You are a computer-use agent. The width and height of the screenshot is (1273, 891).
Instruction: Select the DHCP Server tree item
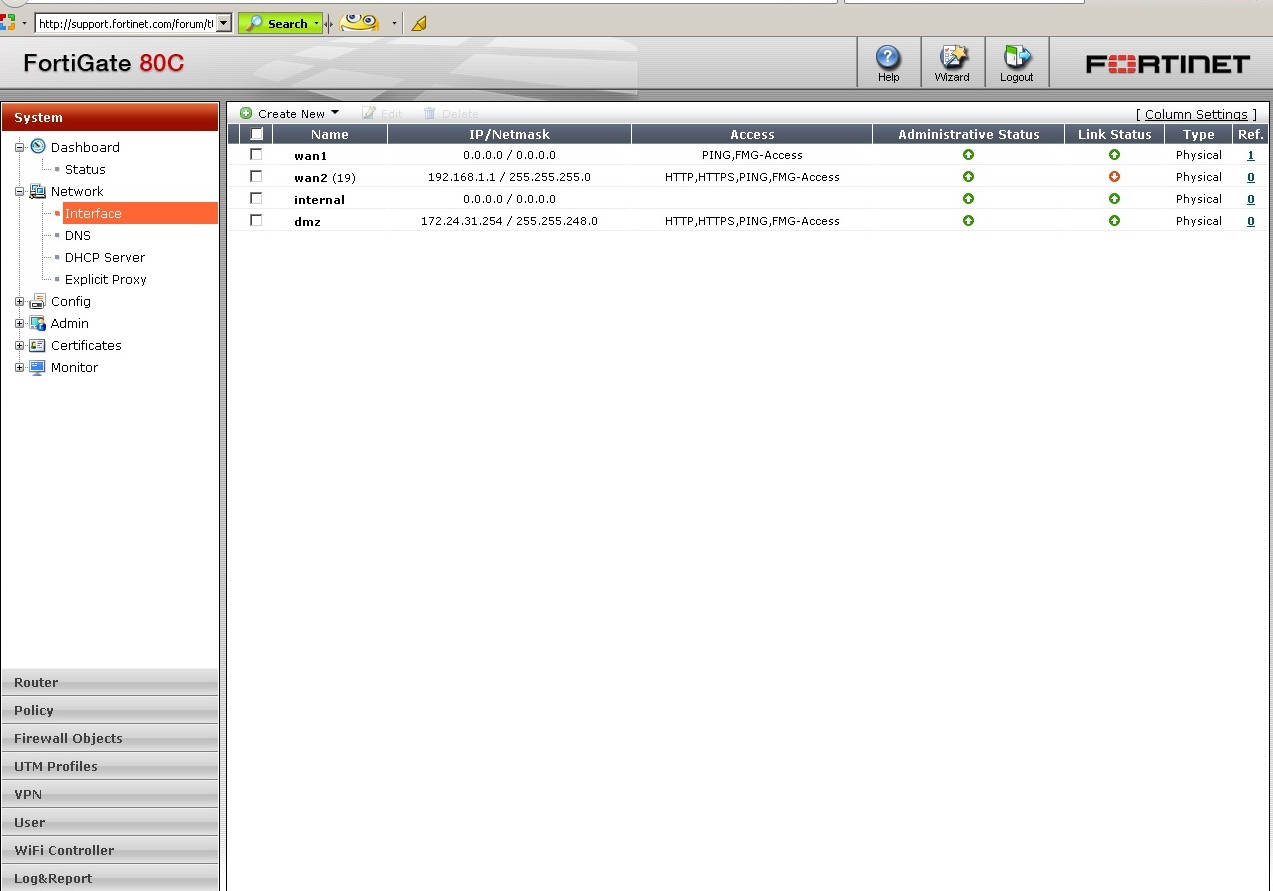105,257
